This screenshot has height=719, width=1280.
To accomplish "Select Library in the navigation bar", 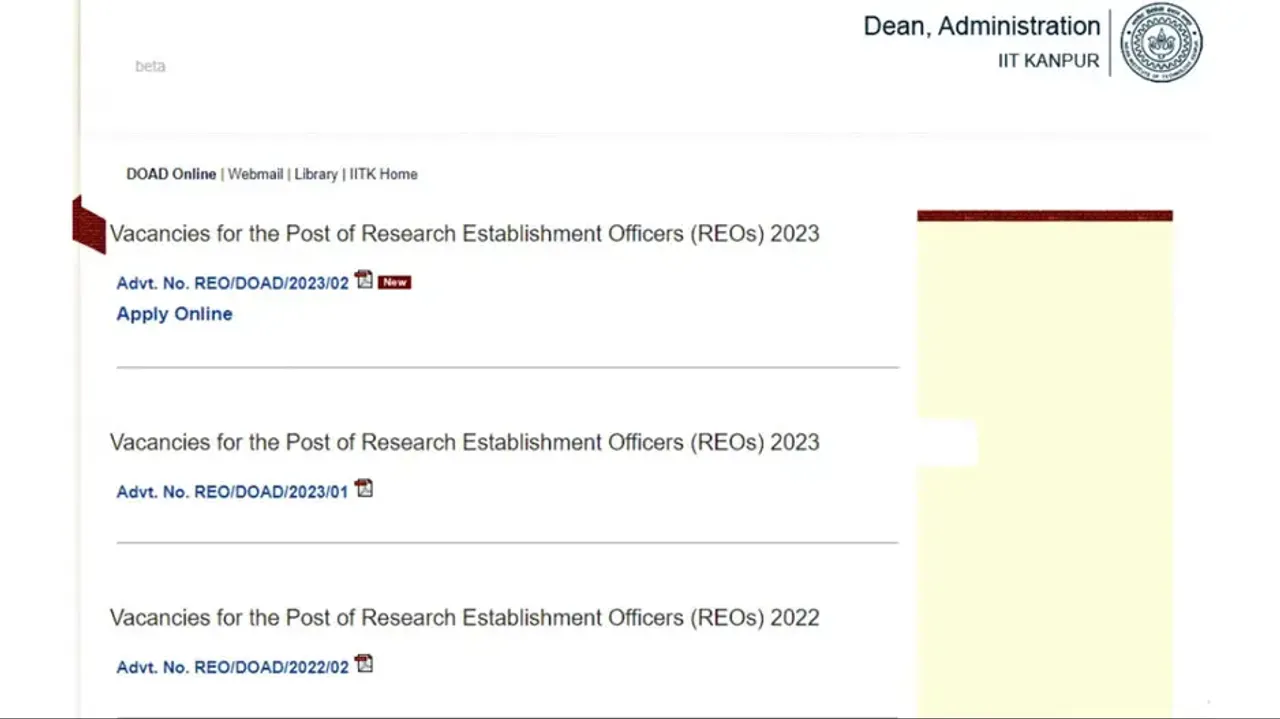I will click(316, 174).
